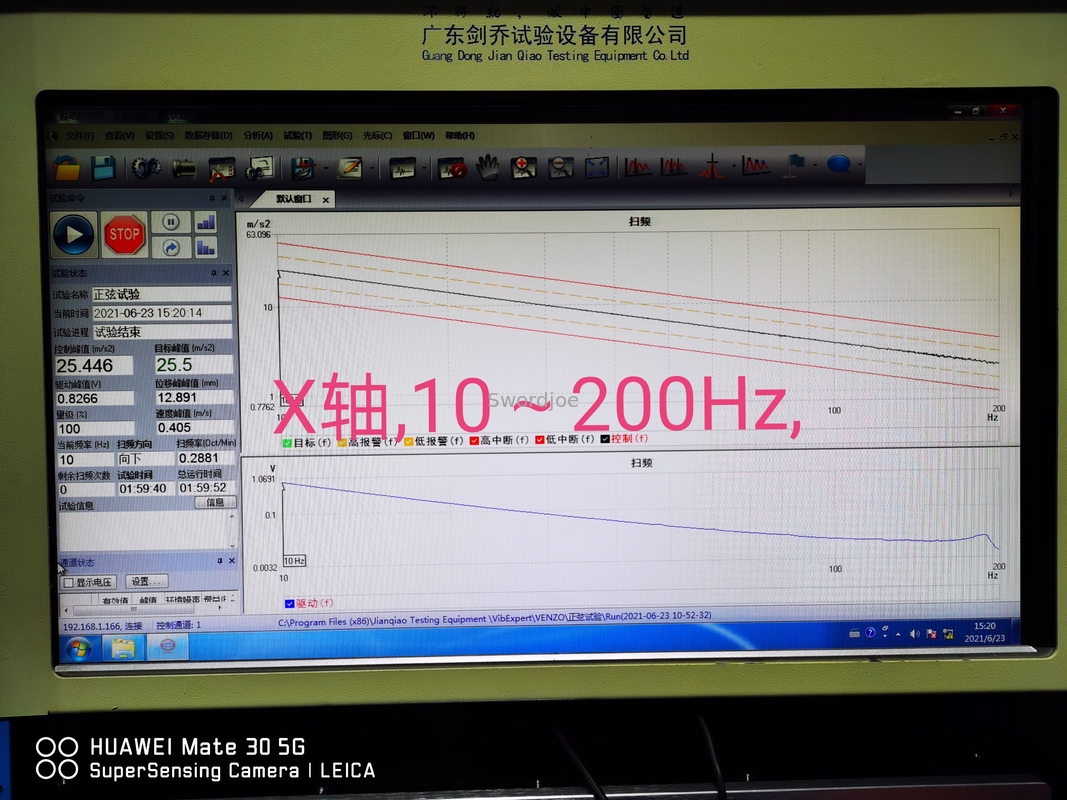Open dropdown arrow beside pencil edit icon

pos(373,168)
